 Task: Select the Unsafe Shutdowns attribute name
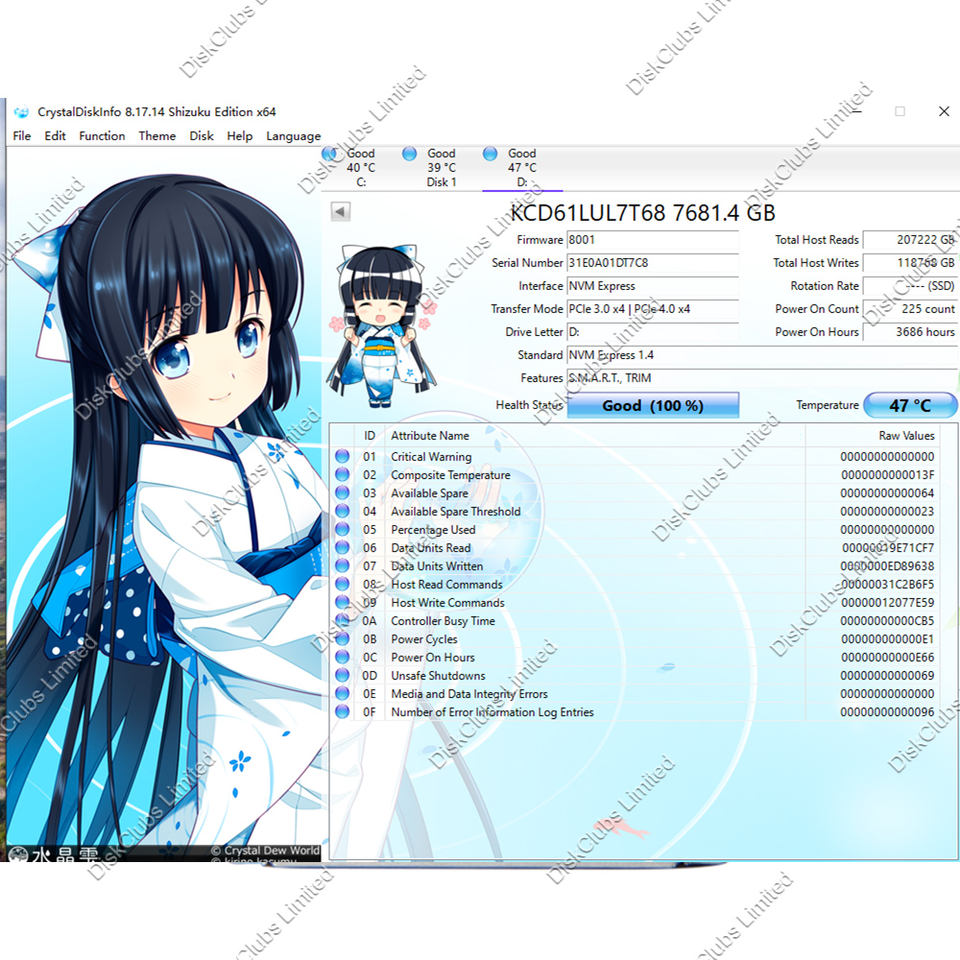tap(438, 676)
